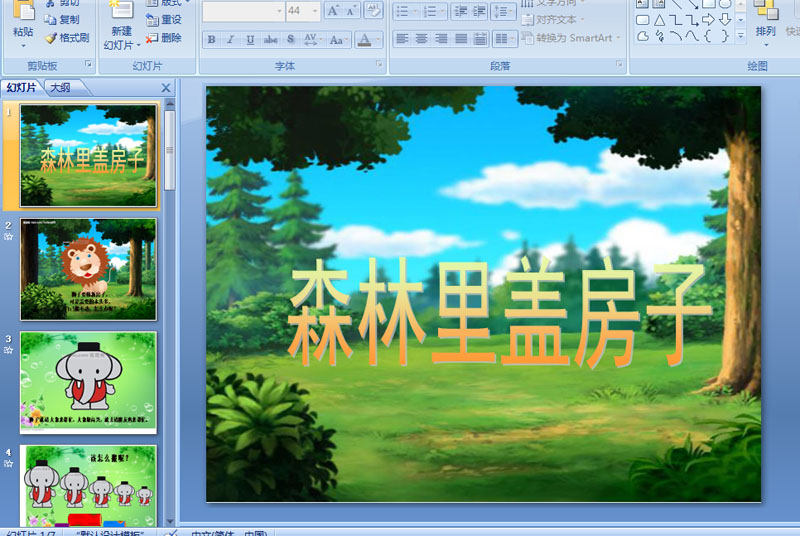Toggle strikethrough (abc) formatting
This screenshot has height=536, width=800.
tap(270, 39)
